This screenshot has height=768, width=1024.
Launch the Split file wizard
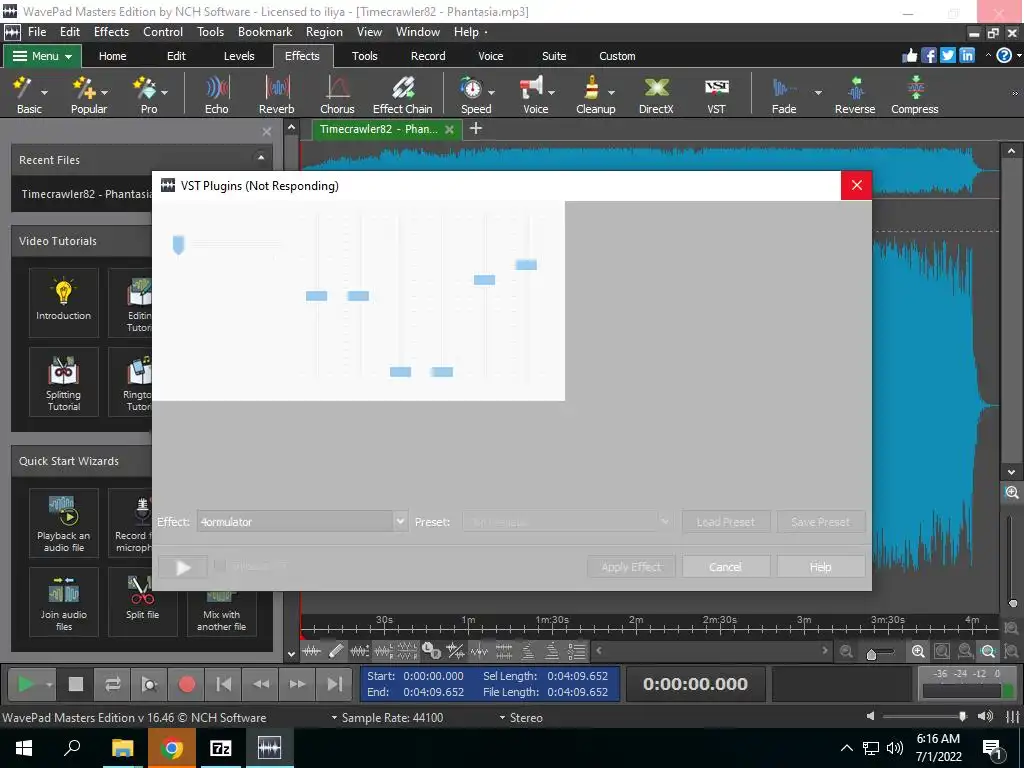pyautogui.click(x=142, y=601)
